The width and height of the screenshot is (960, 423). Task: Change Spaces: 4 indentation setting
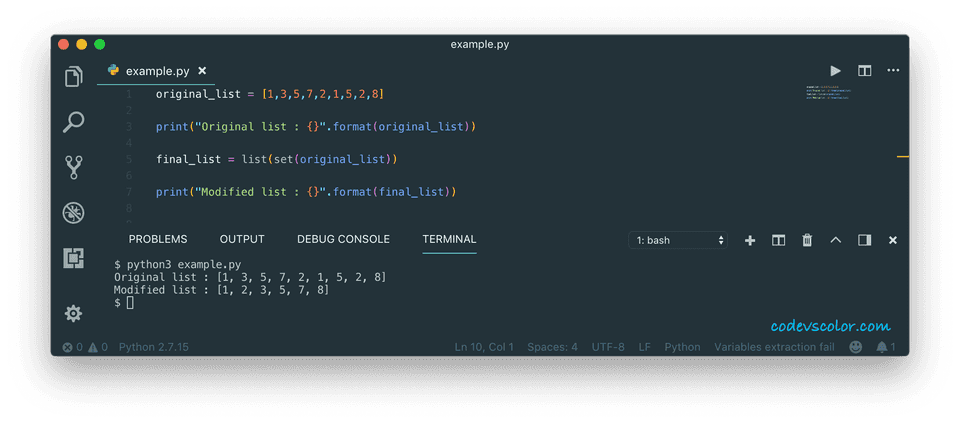click(x=552, y=347)
